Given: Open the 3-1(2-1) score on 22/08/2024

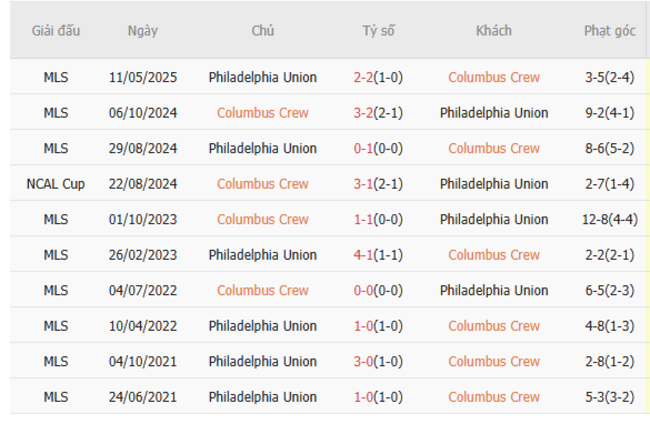Looking at the screenshot, I should click(x=378, y=184).
